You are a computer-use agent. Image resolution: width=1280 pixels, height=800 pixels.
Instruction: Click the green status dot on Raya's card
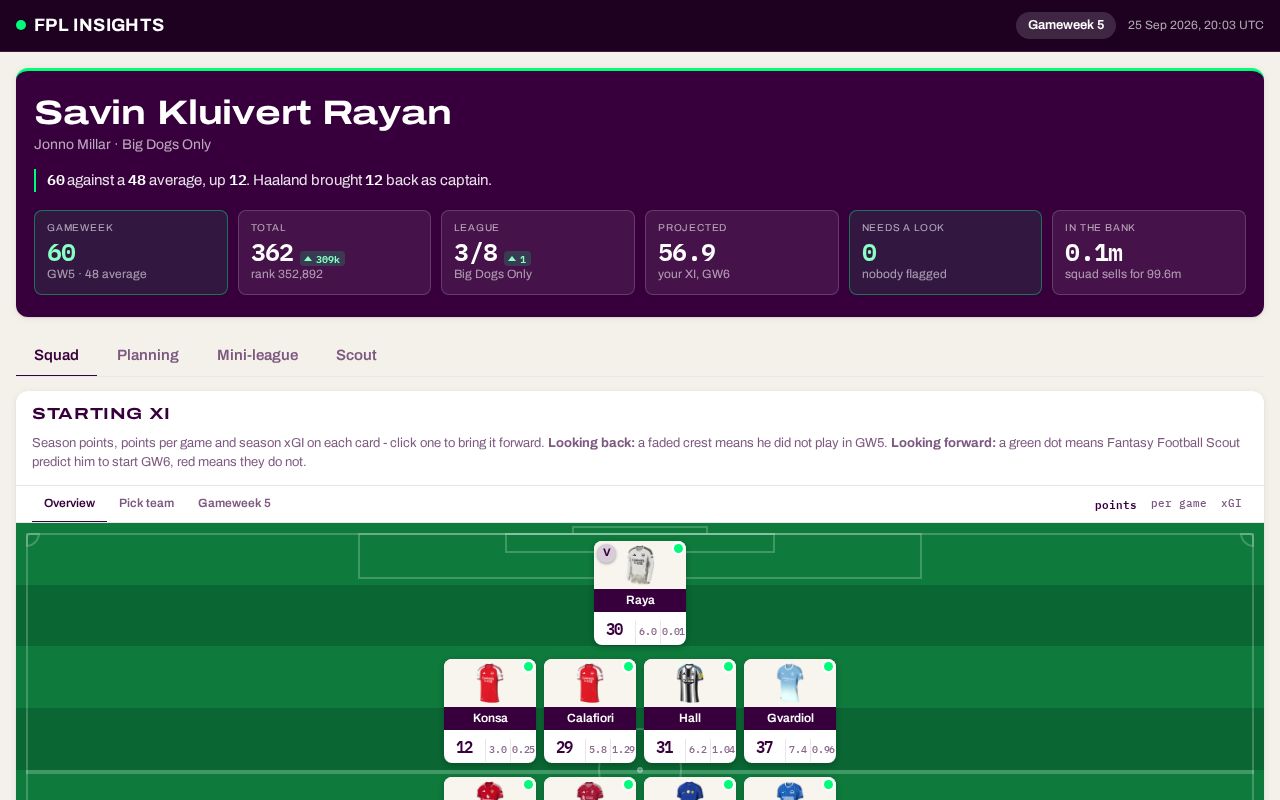coord(678,549)
